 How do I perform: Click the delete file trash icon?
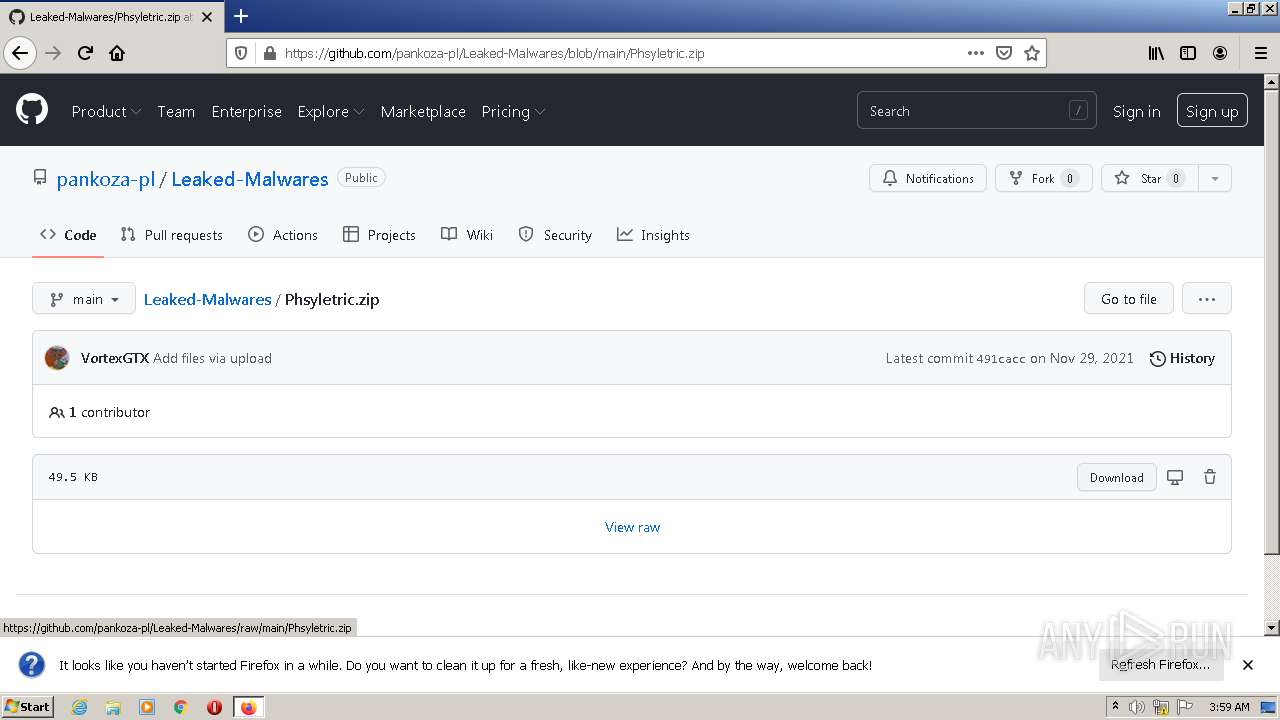coord(1210,477)
